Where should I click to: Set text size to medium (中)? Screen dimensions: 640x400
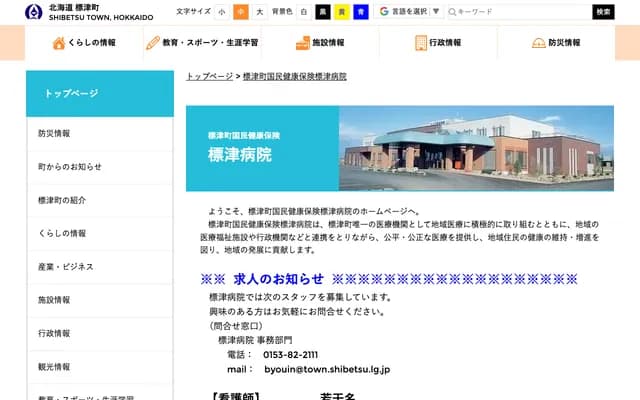point(241,12)
